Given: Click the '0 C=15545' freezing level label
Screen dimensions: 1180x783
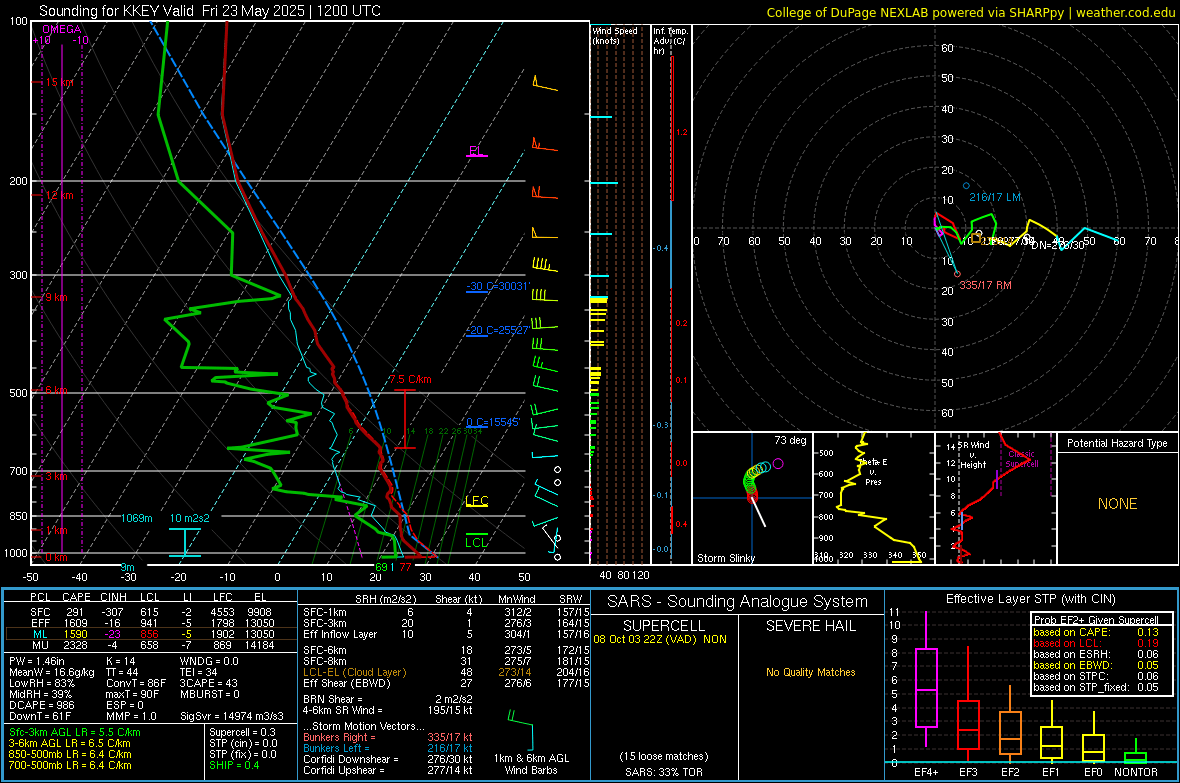Looking at the screenshot, I should coord(493,422).
